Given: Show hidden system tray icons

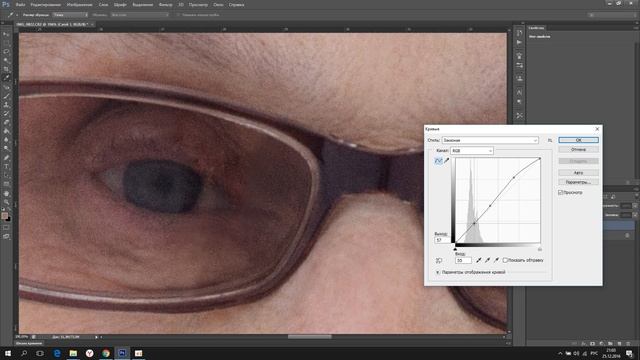Looking at the screenshot, I should (x=560, y=353).
